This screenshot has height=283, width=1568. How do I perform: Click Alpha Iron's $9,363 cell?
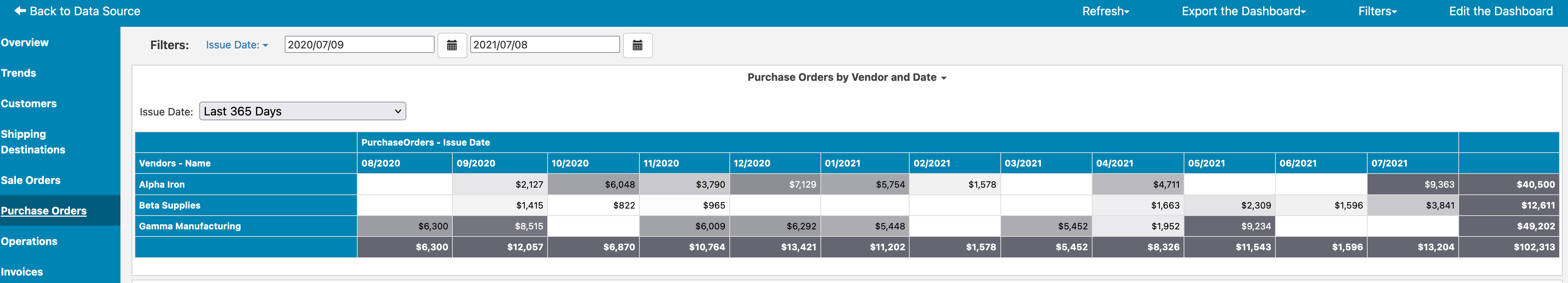pyautogui.click(x=1413, y=184)
